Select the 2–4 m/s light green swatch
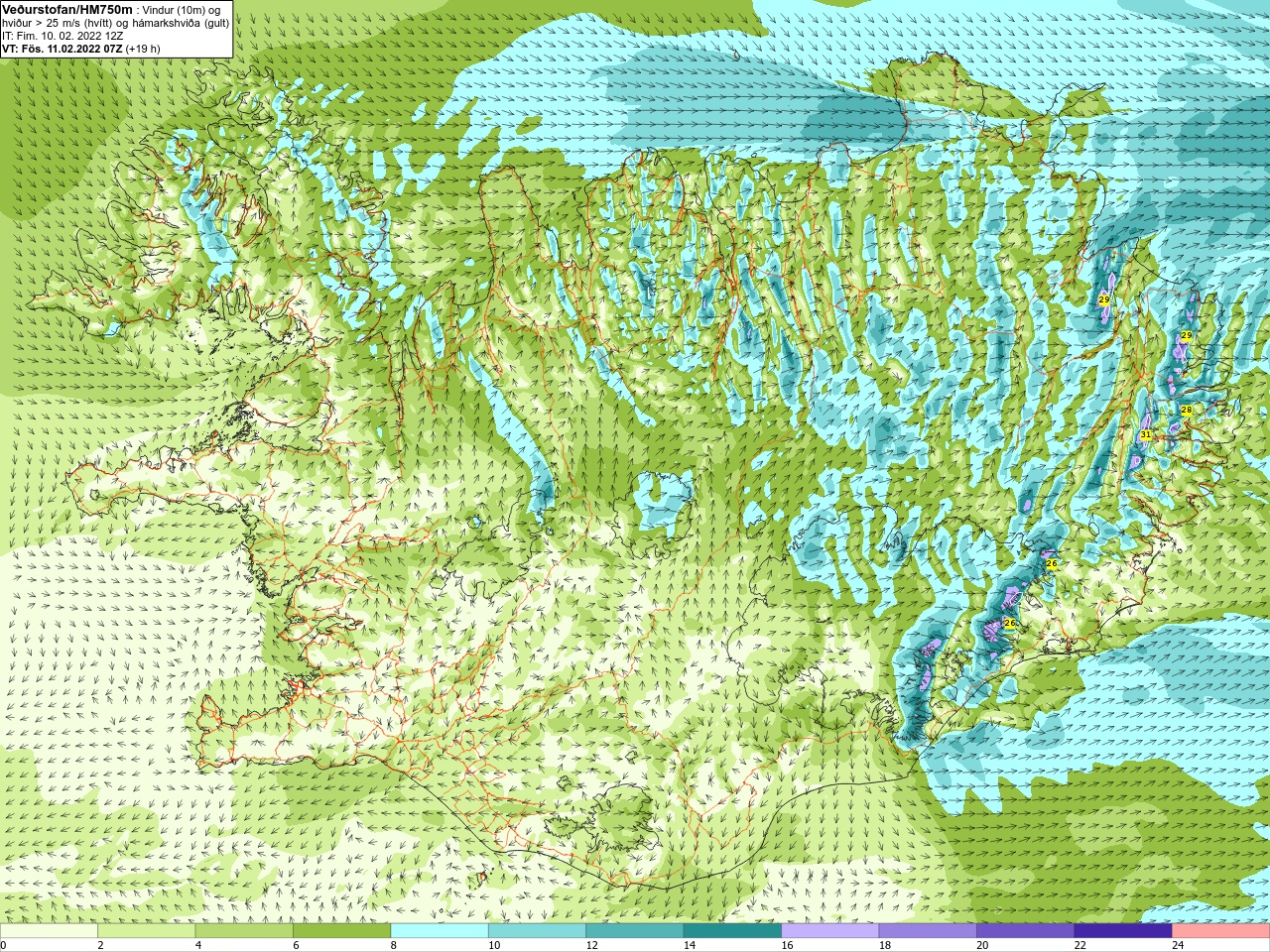The width and height of the screenshot is (1270, 952). [x=146, y=930]
